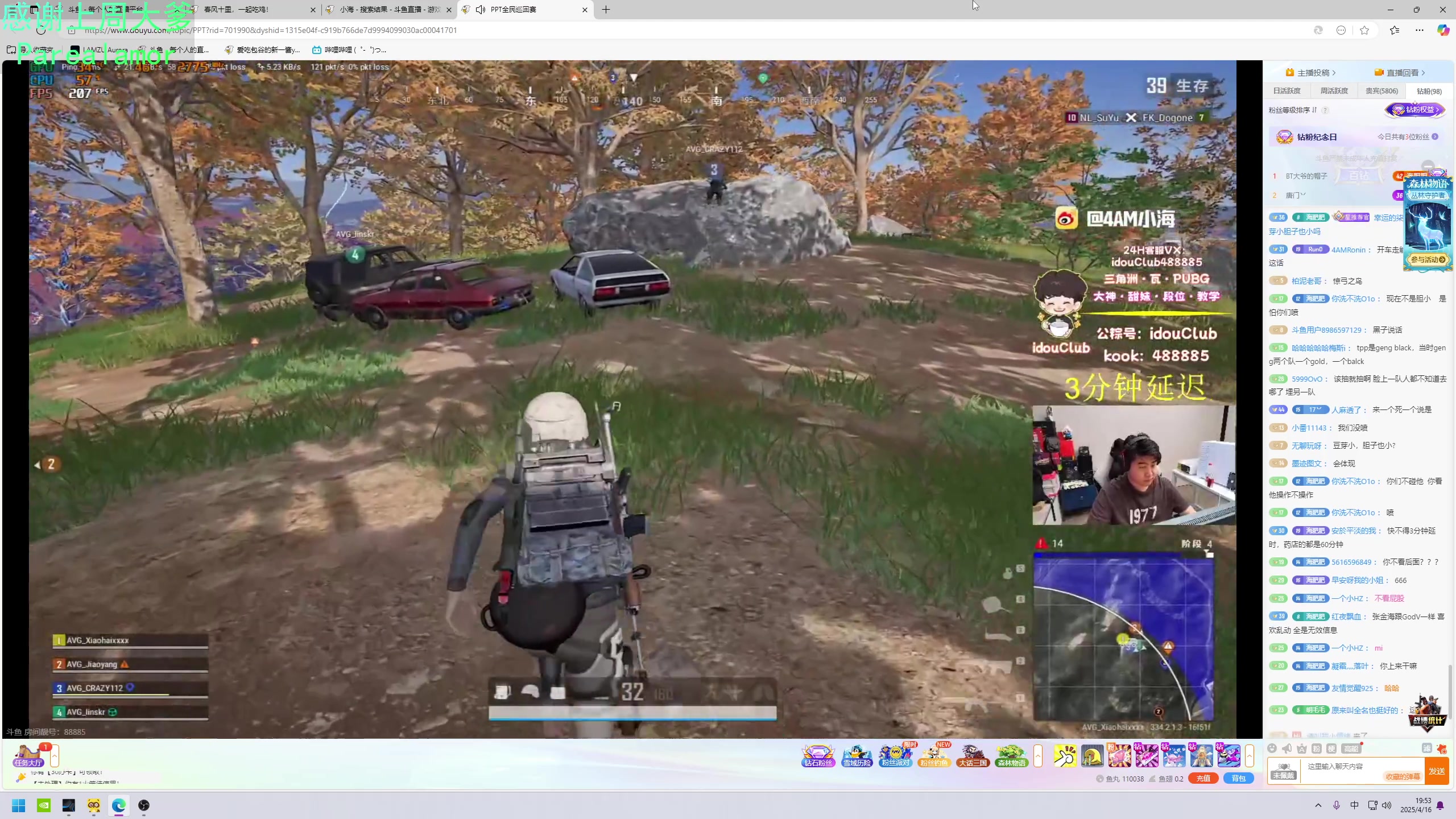This screenshot has height=819, width=1456.
Task: Toggle the 粉 fan badge chat option
Action: click(x=1317, y=748)
